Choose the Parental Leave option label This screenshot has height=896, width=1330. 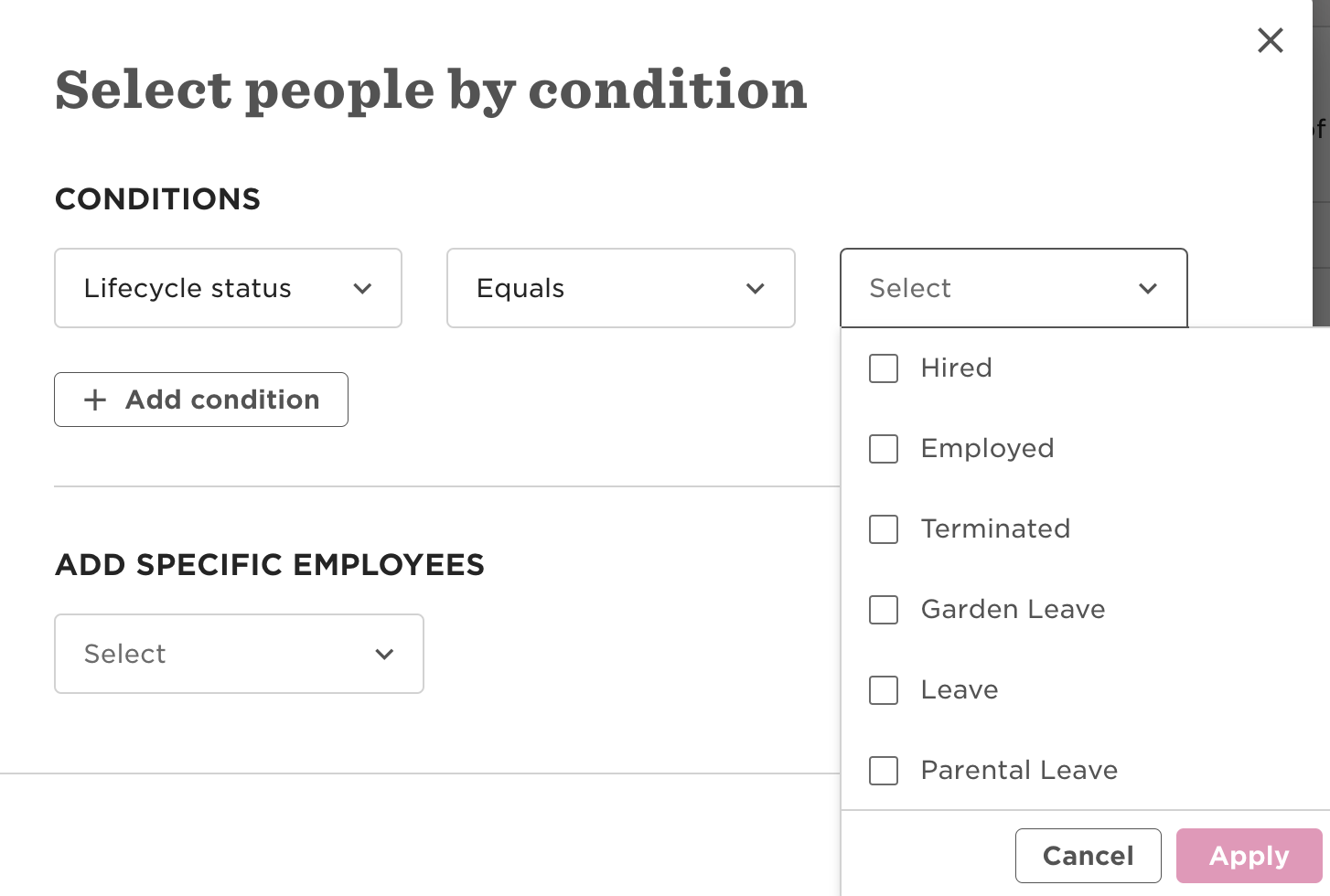click(x=1019, y=771)
